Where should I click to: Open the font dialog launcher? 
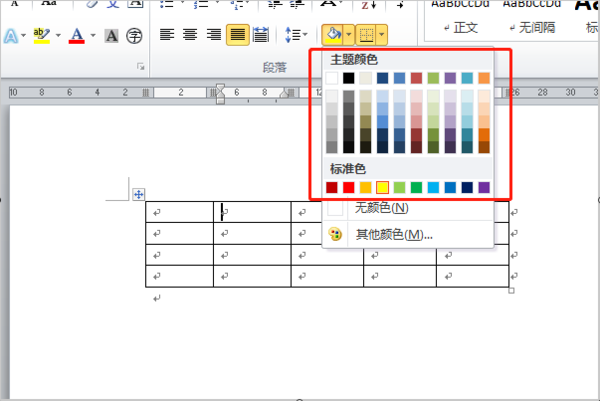pyautogui.click(x=141, y=67)
